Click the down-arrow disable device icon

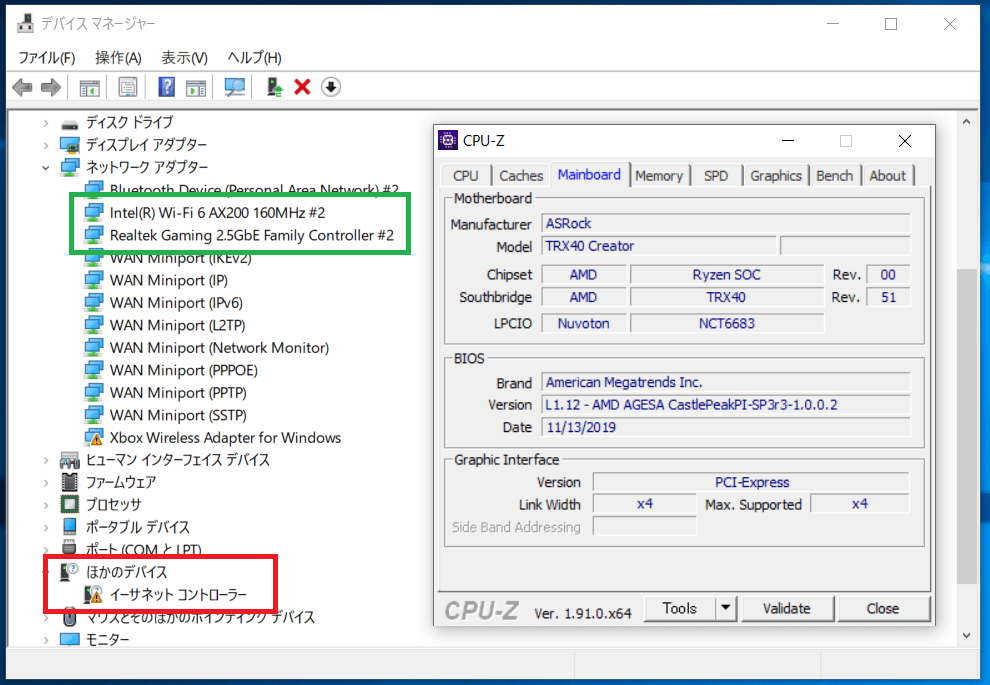[x=331, y=87]
